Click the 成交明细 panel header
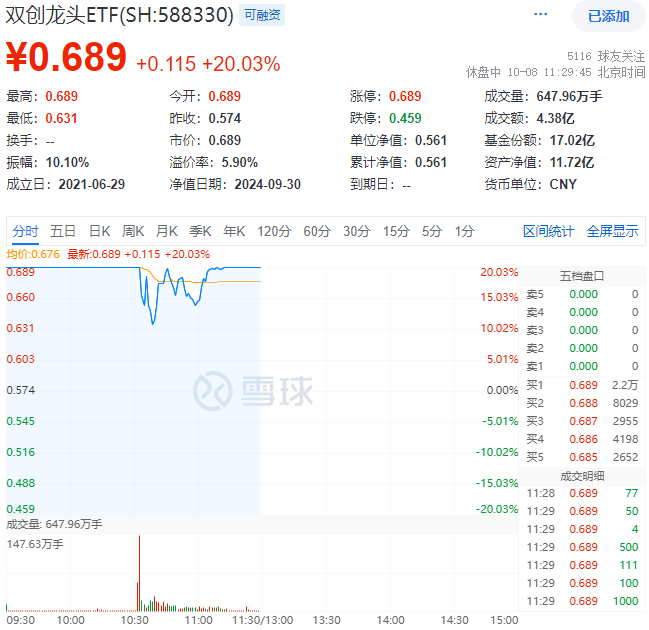 click(x=582, y=476)
